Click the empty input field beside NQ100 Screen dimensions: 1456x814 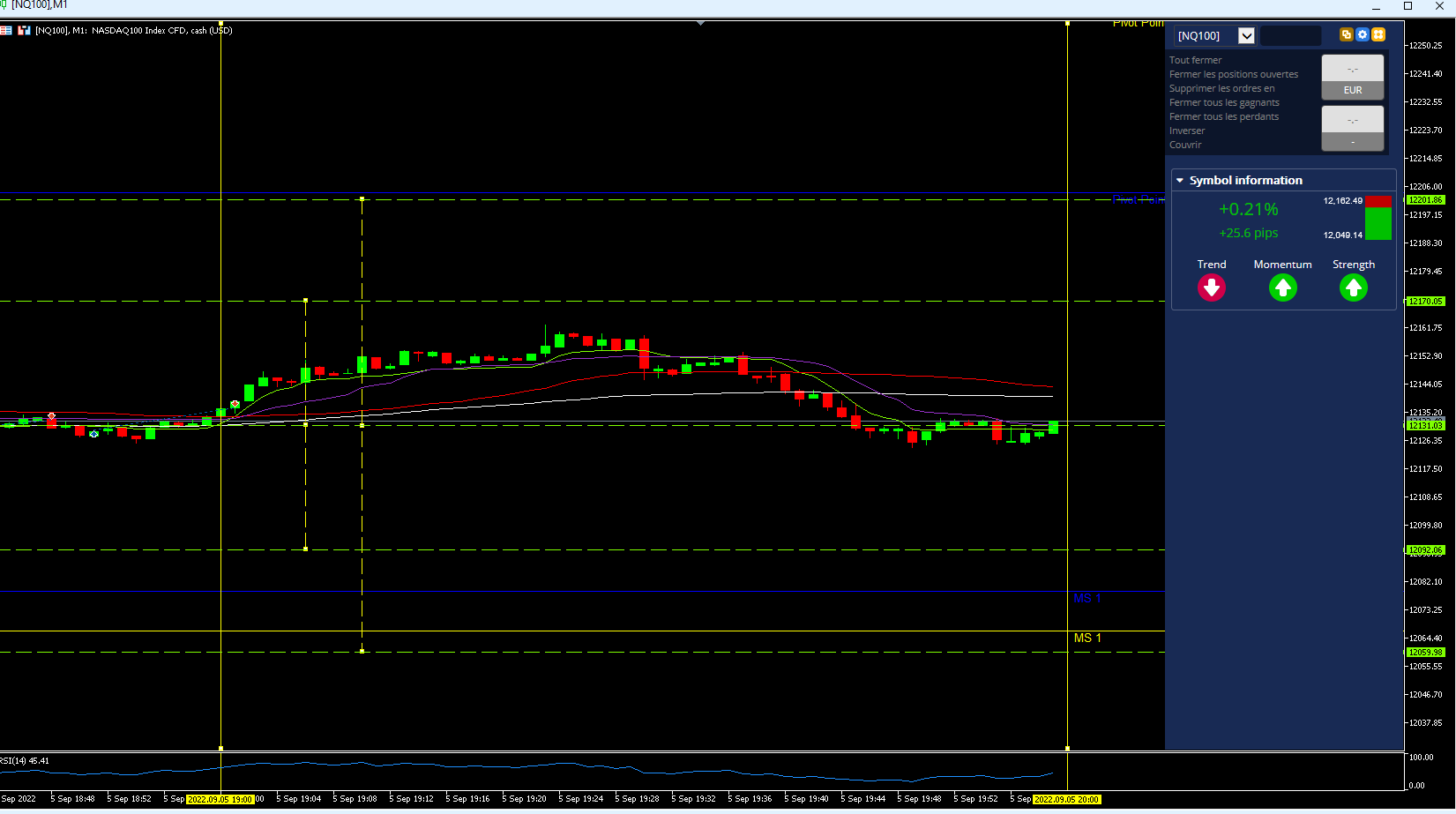coord(1290,35)
